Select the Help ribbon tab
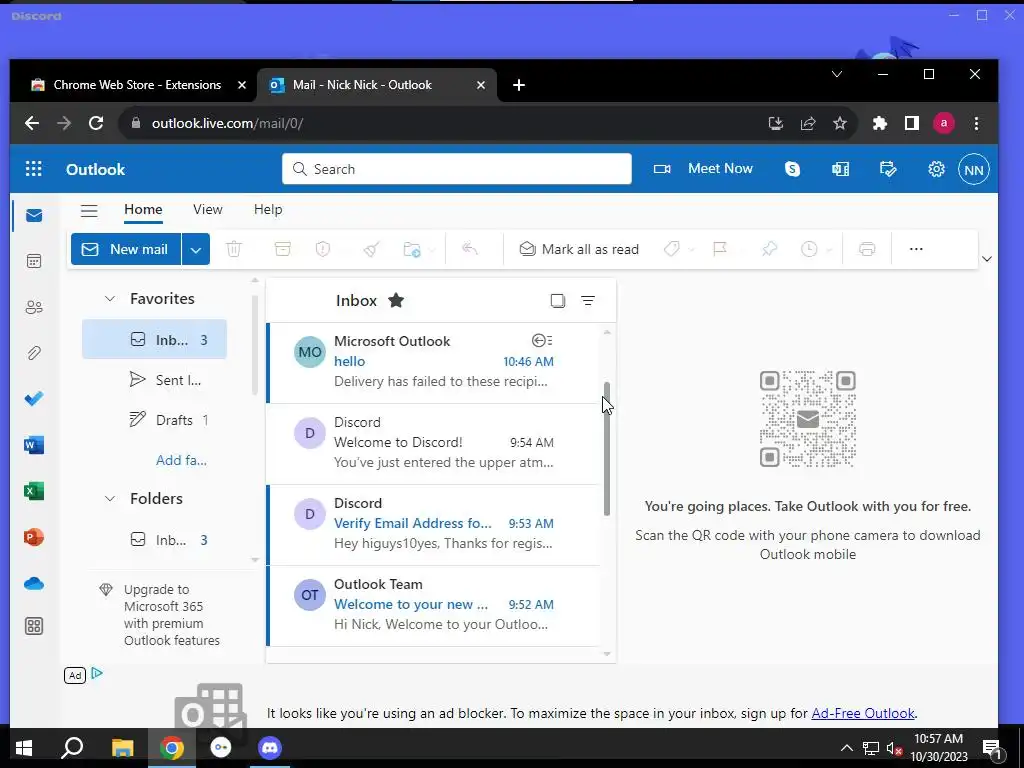1024x768 pixels. [x=268, y=209]
